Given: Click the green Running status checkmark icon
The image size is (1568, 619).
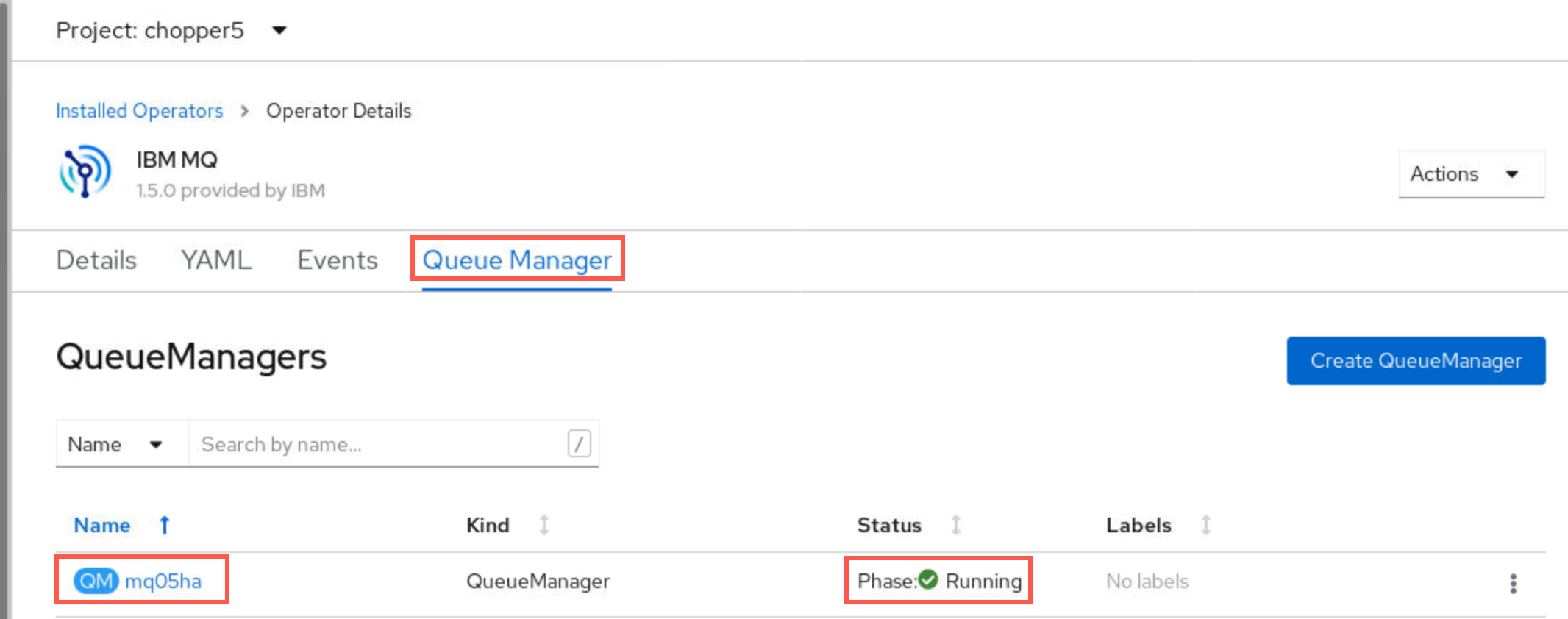Looking at the screenshot, I should (x=928, y=579).
